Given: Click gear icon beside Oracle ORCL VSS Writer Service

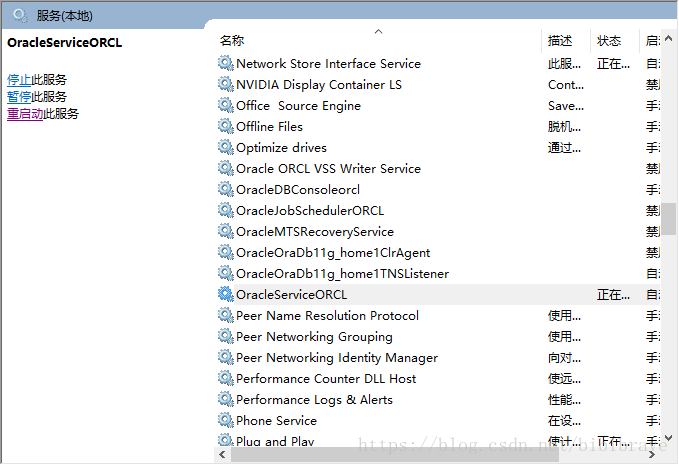Looking at the screenshot, I should coord(226,168).
